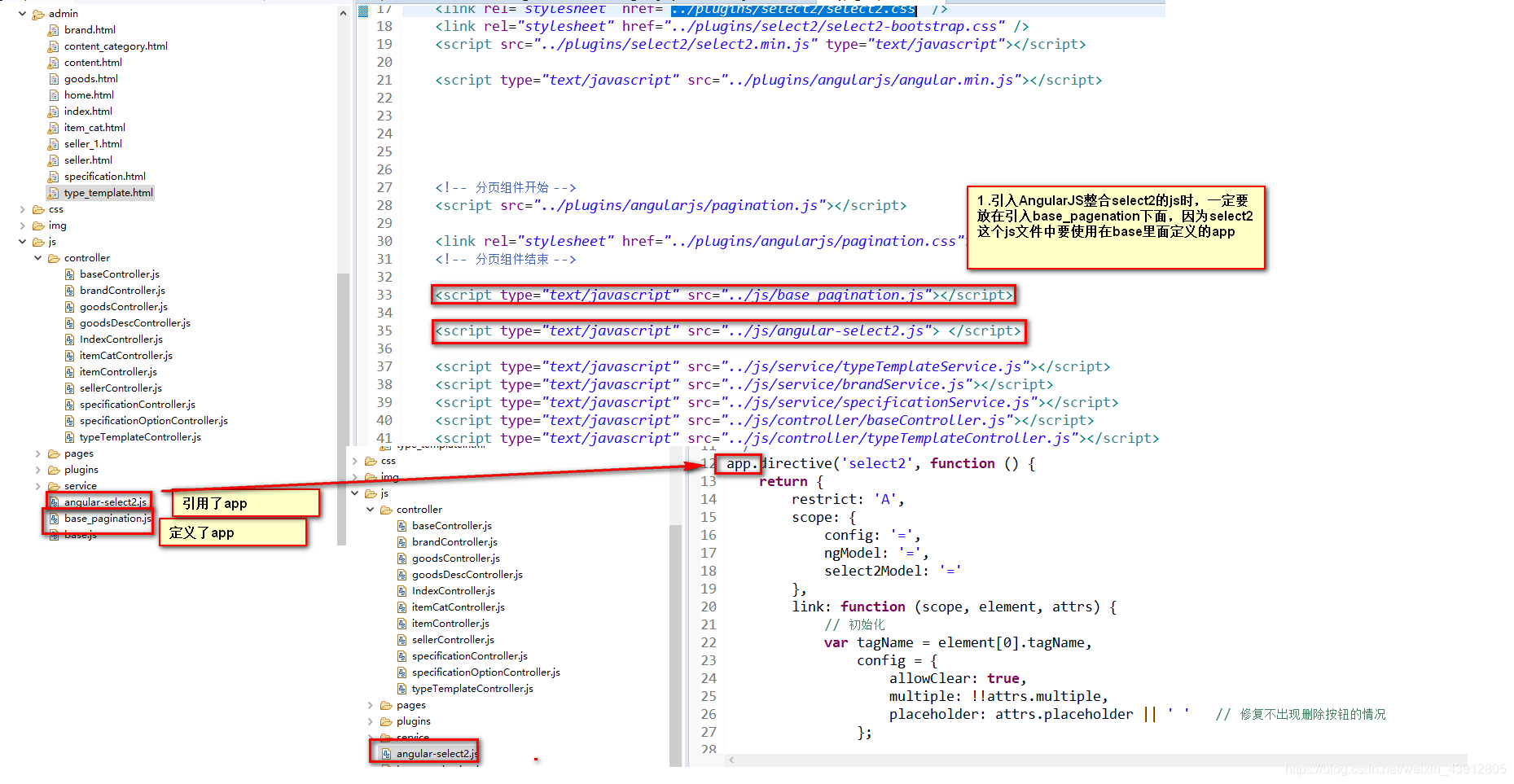Select the specification.html file icon
The width and height of the screenshot is (1514, 784).
pyautogui.click(x=54, y=177)
